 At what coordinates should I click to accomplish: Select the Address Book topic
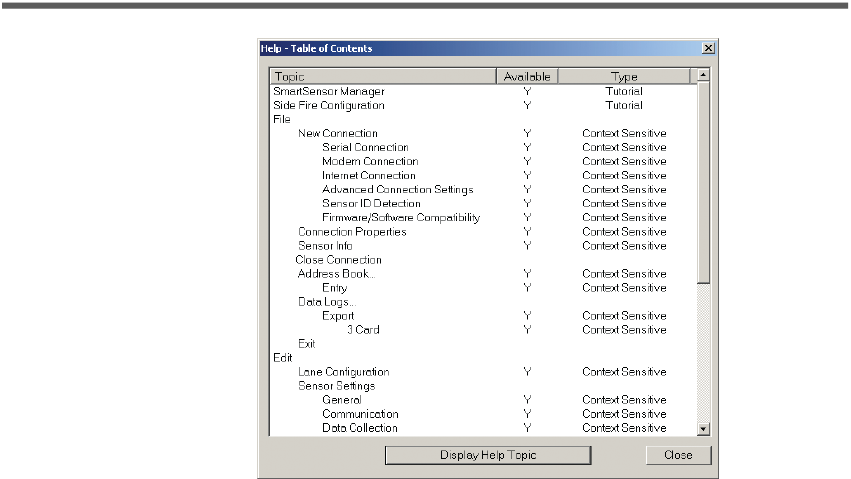336,274
